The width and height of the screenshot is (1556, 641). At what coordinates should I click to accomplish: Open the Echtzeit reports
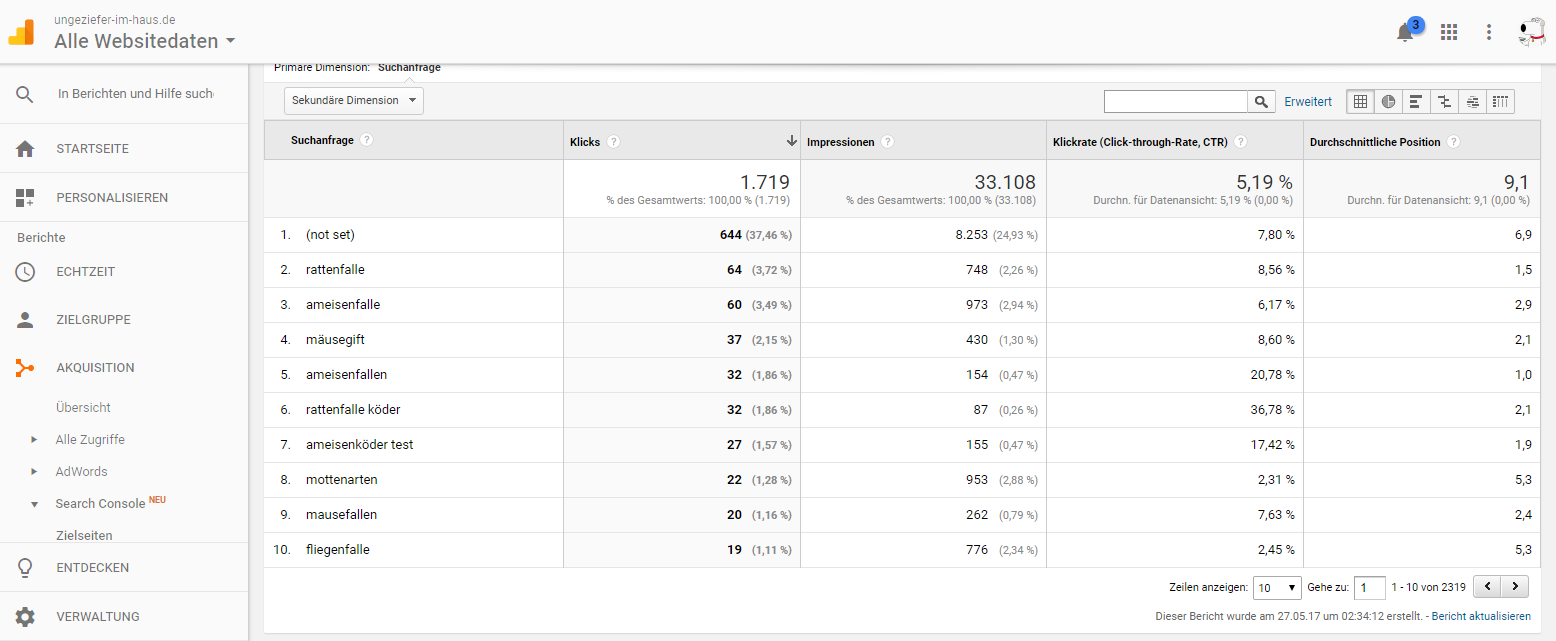86,272
